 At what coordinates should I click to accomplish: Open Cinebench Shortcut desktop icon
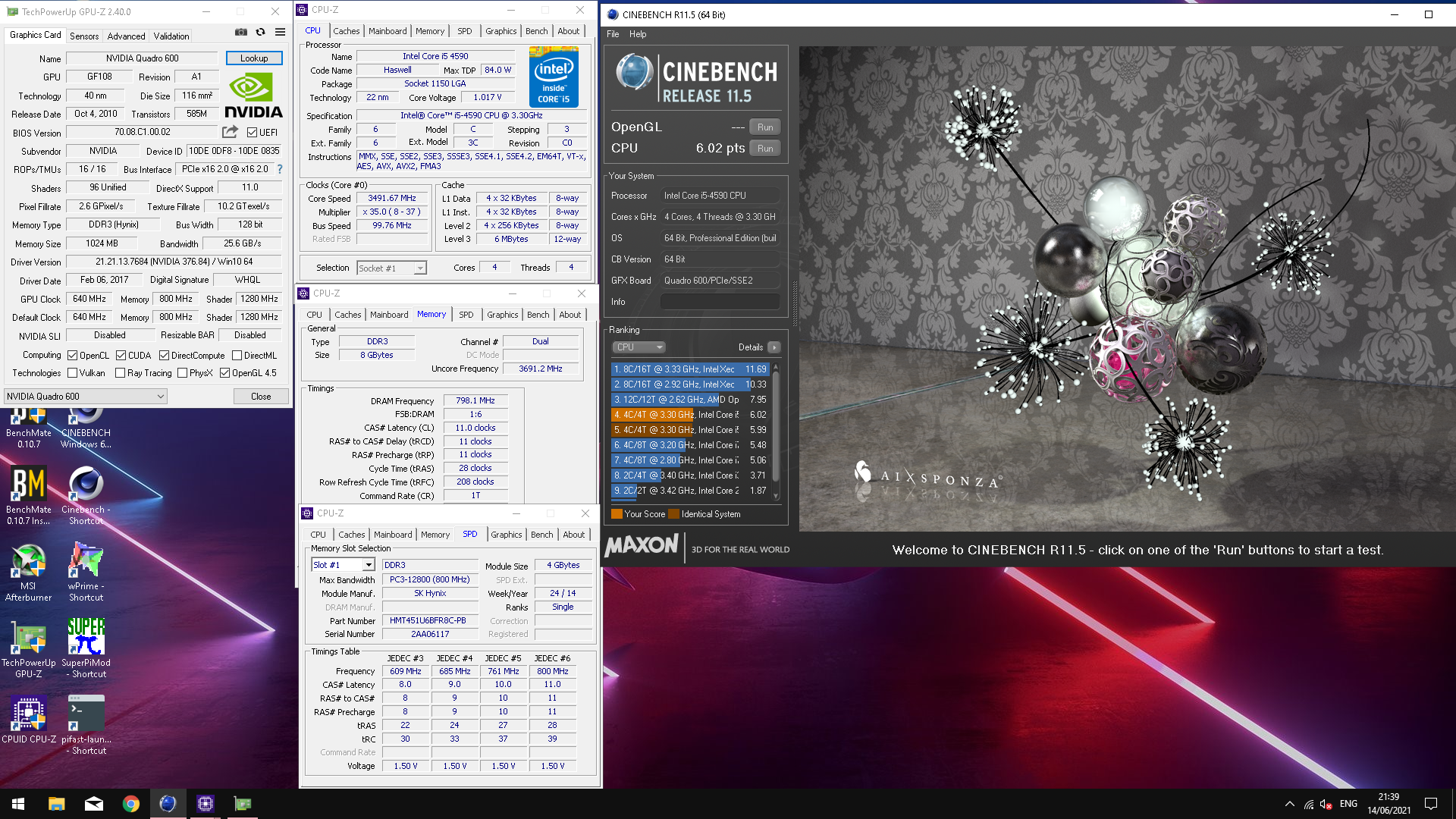point(86,495)
